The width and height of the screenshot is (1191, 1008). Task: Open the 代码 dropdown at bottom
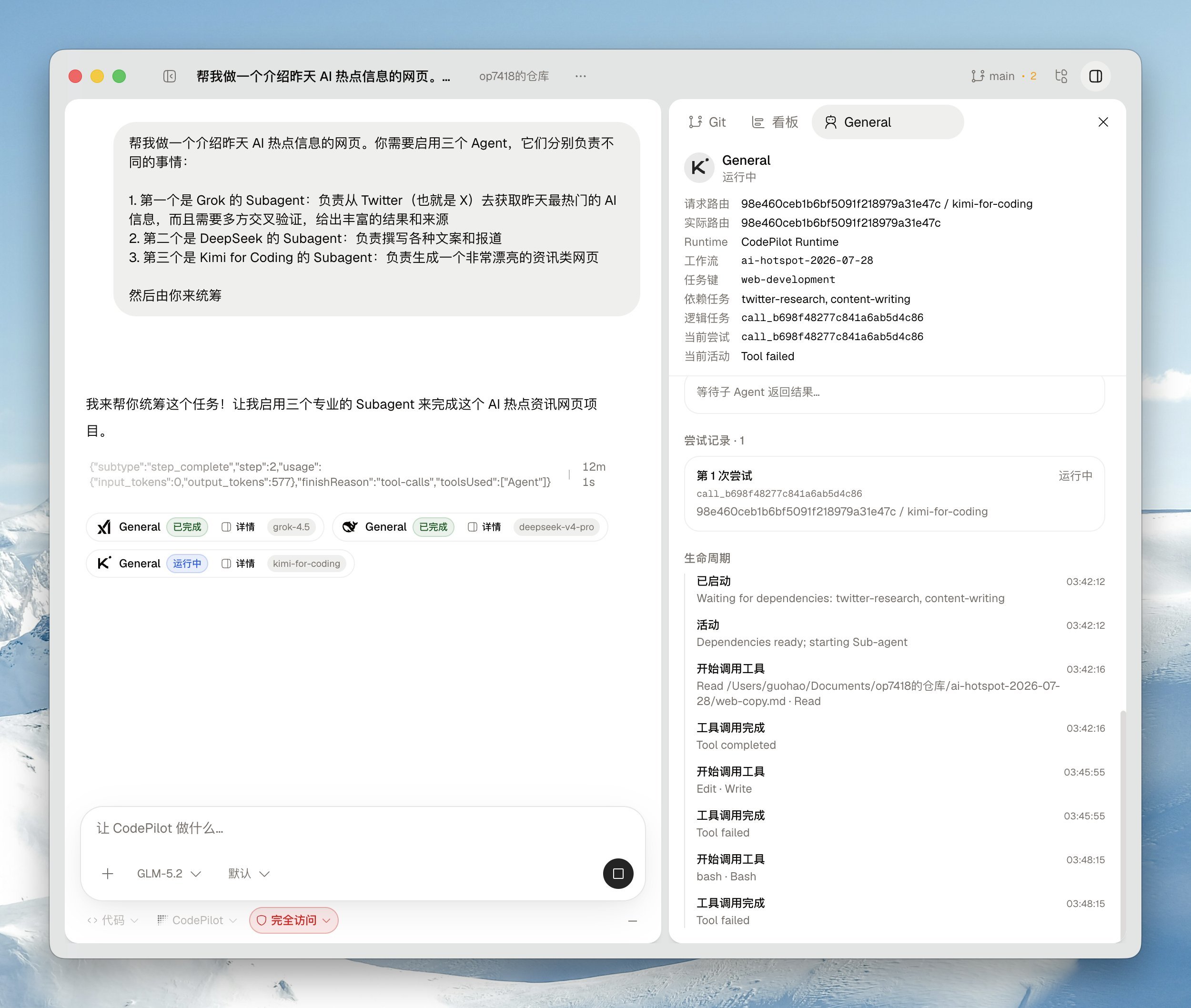tap(112, 920)
